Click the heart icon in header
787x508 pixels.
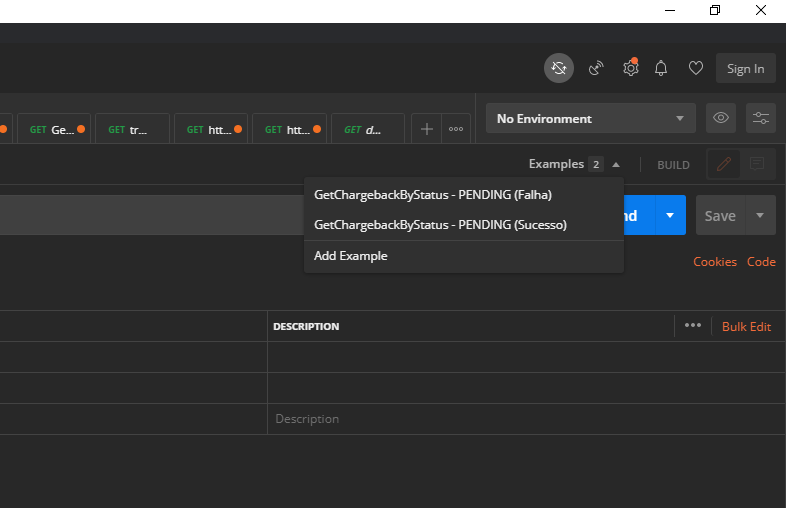point(696,68)
